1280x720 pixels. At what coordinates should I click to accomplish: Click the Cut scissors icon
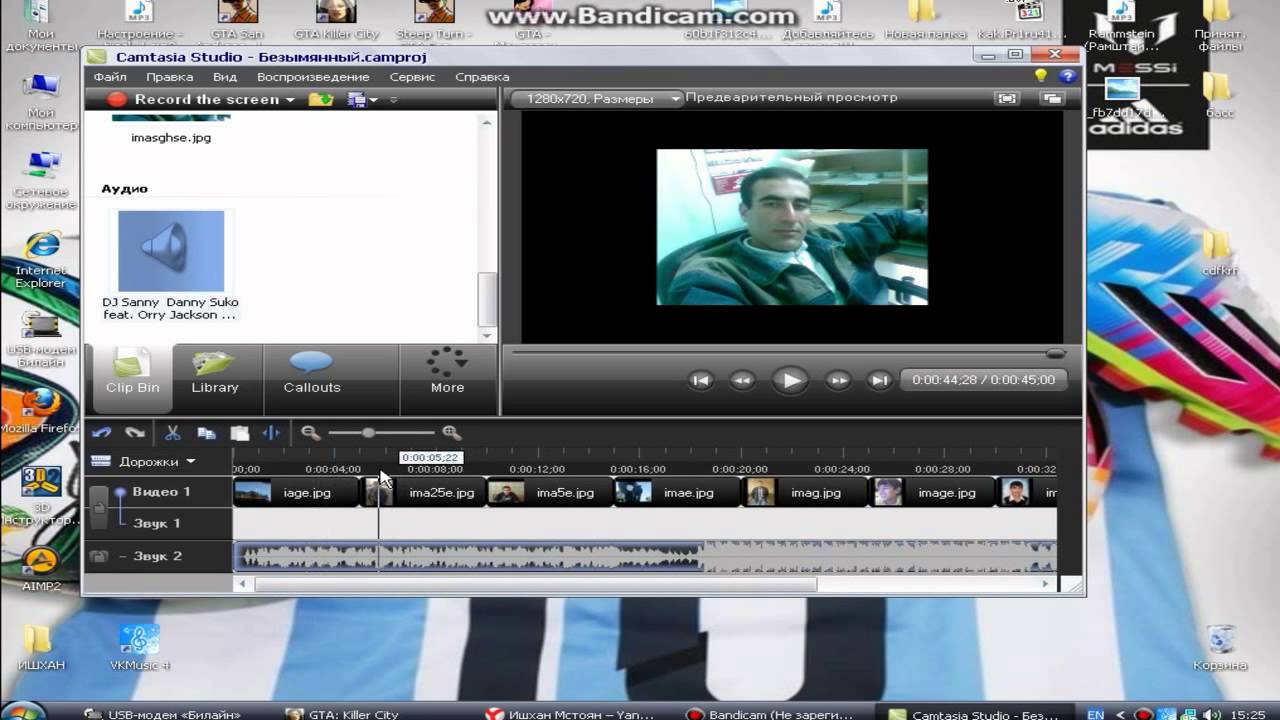(172, 433)
